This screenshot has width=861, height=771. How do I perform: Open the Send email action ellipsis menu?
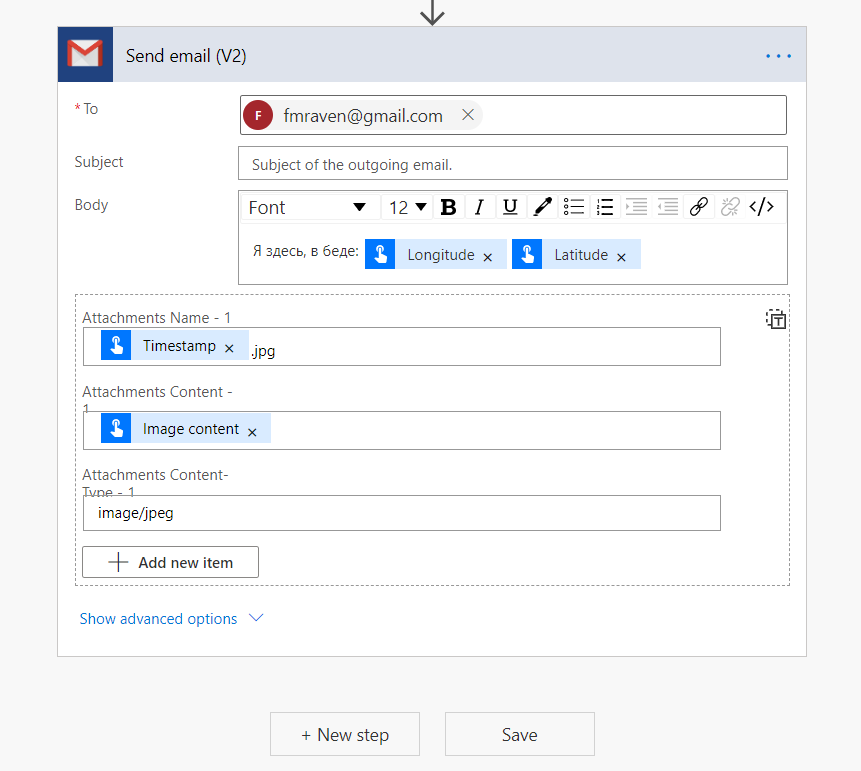coord(778,56)
